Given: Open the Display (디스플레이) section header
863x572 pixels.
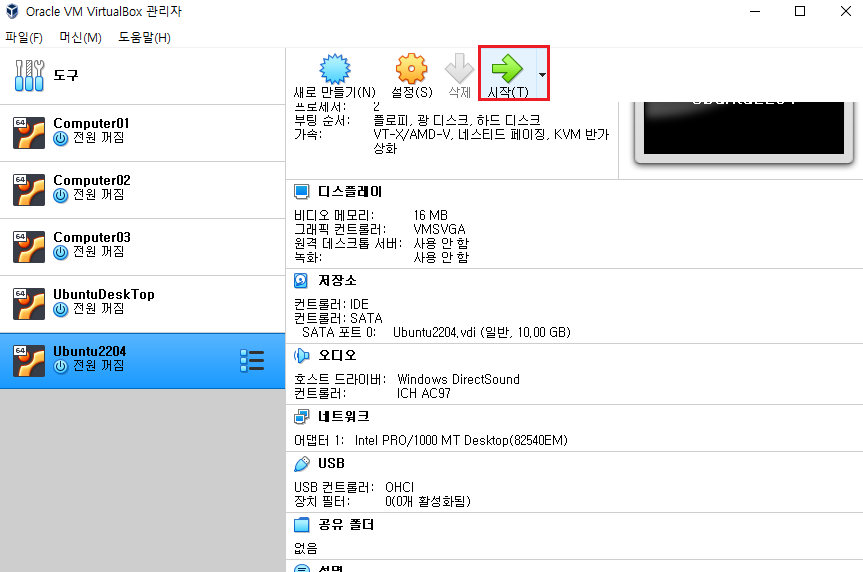Looking at the screenshot, I should tap(350, 192).
